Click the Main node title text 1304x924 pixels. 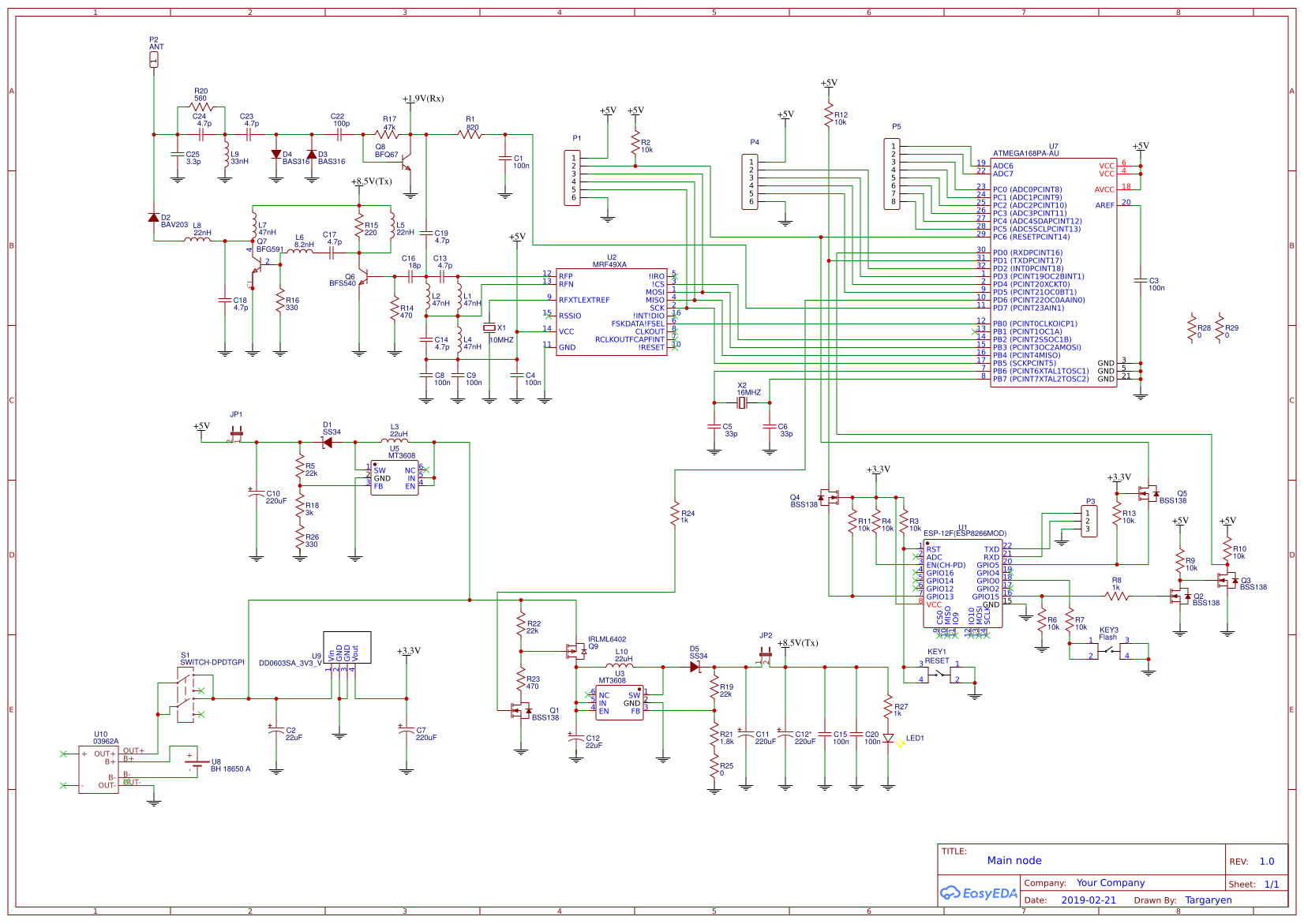1014,861
